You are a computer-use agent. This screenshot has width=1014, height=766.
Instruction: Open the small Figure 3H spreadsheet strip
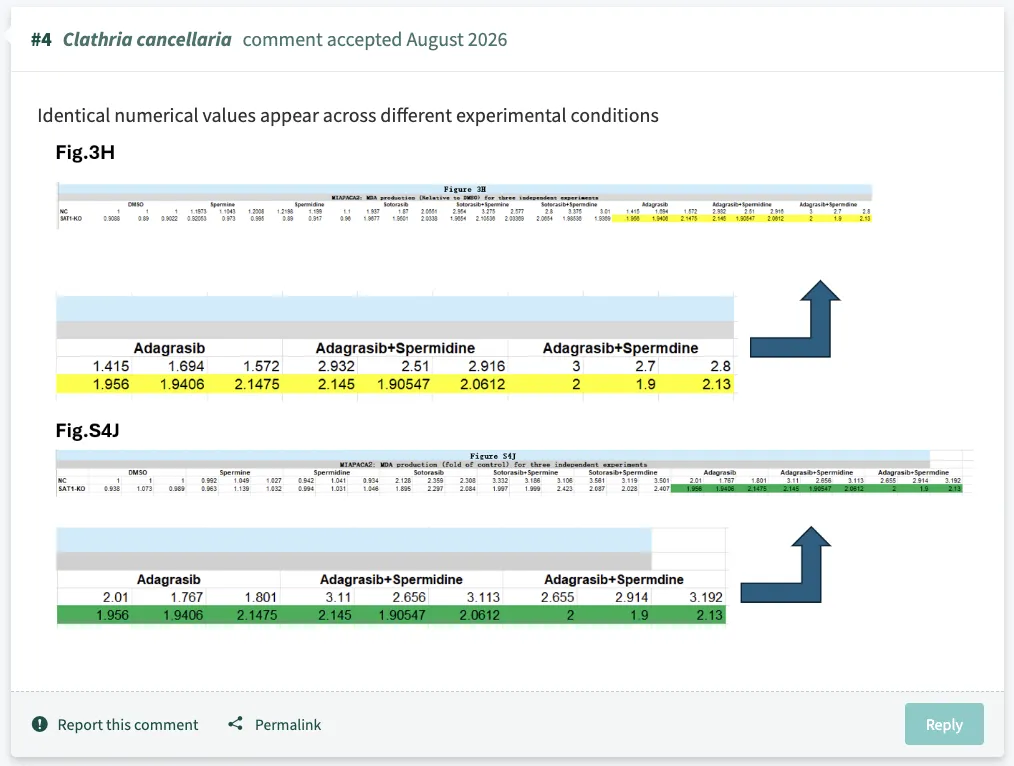(x=464, y=204)
